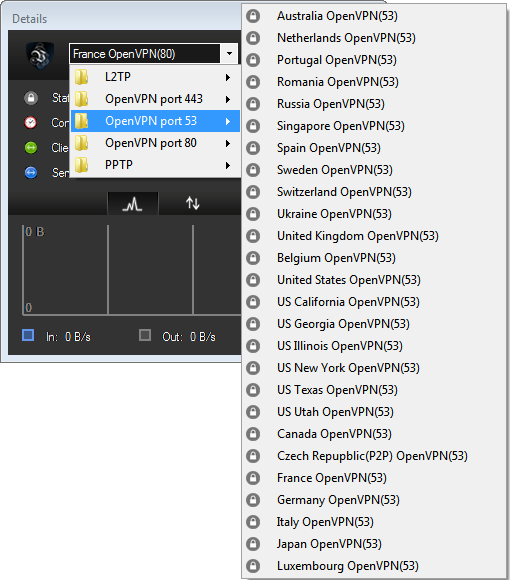Click the green client arrows icon

(x=31, y=148)
